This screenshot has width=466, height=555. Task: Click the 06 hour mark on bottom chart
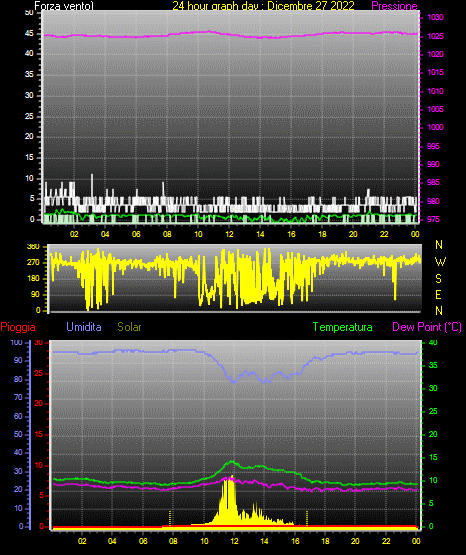pos(143,541)
